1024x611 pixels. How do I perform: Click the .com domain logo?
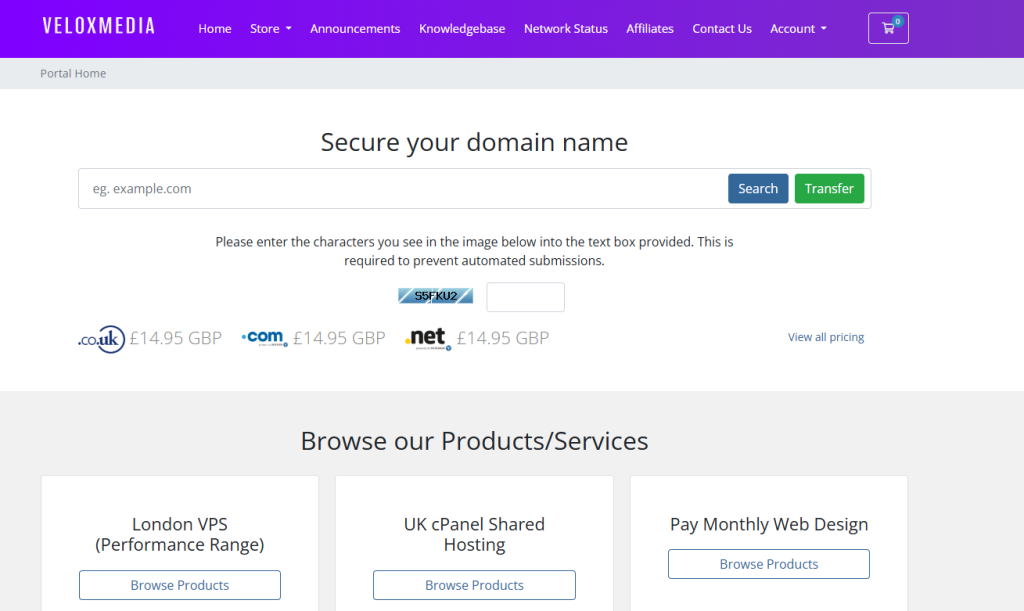(265, 338)
